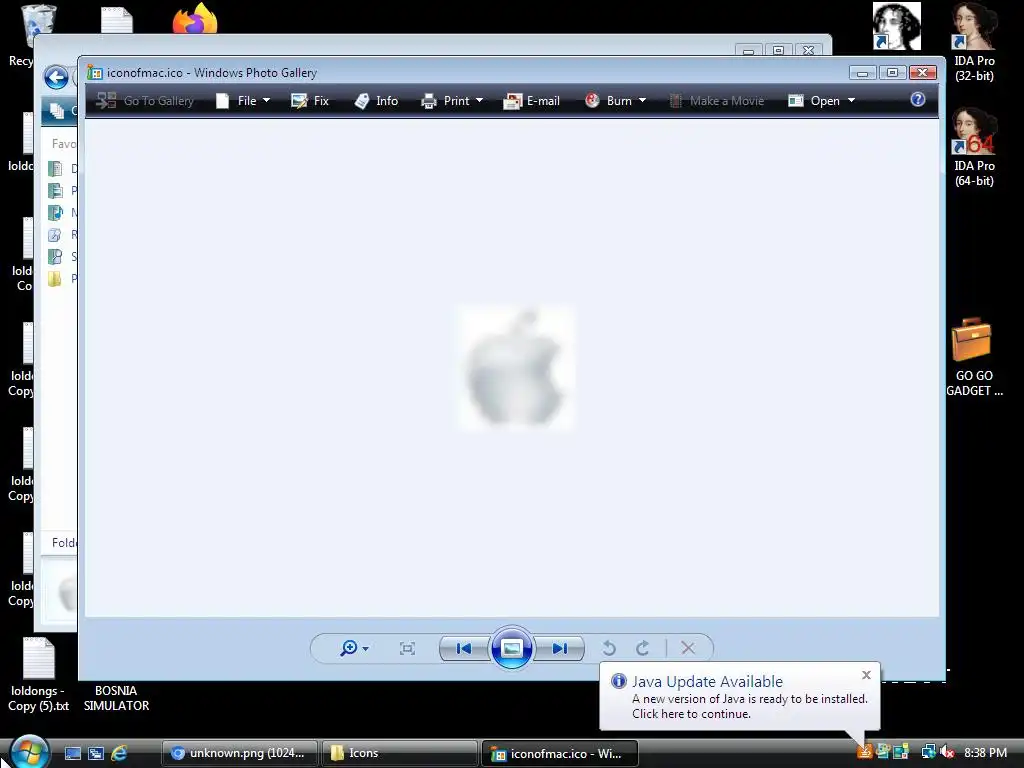Screen dimensions: 1024x768
Task: Select BOSNIA SIMULATOR desktop item
Action: [116, 698]
